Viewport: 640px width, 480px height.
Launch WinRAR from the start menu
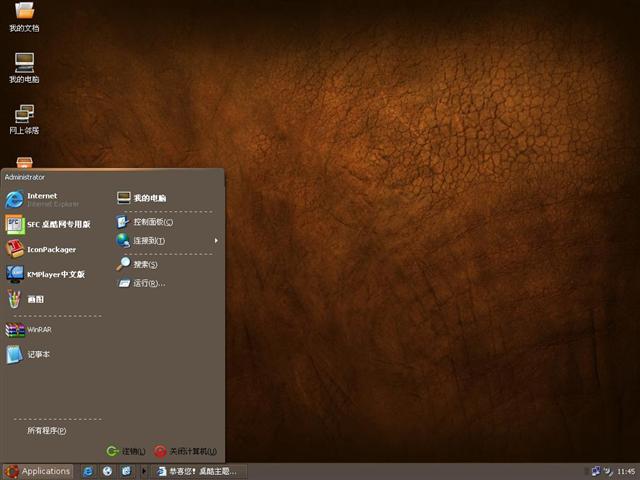click(29, 329)
